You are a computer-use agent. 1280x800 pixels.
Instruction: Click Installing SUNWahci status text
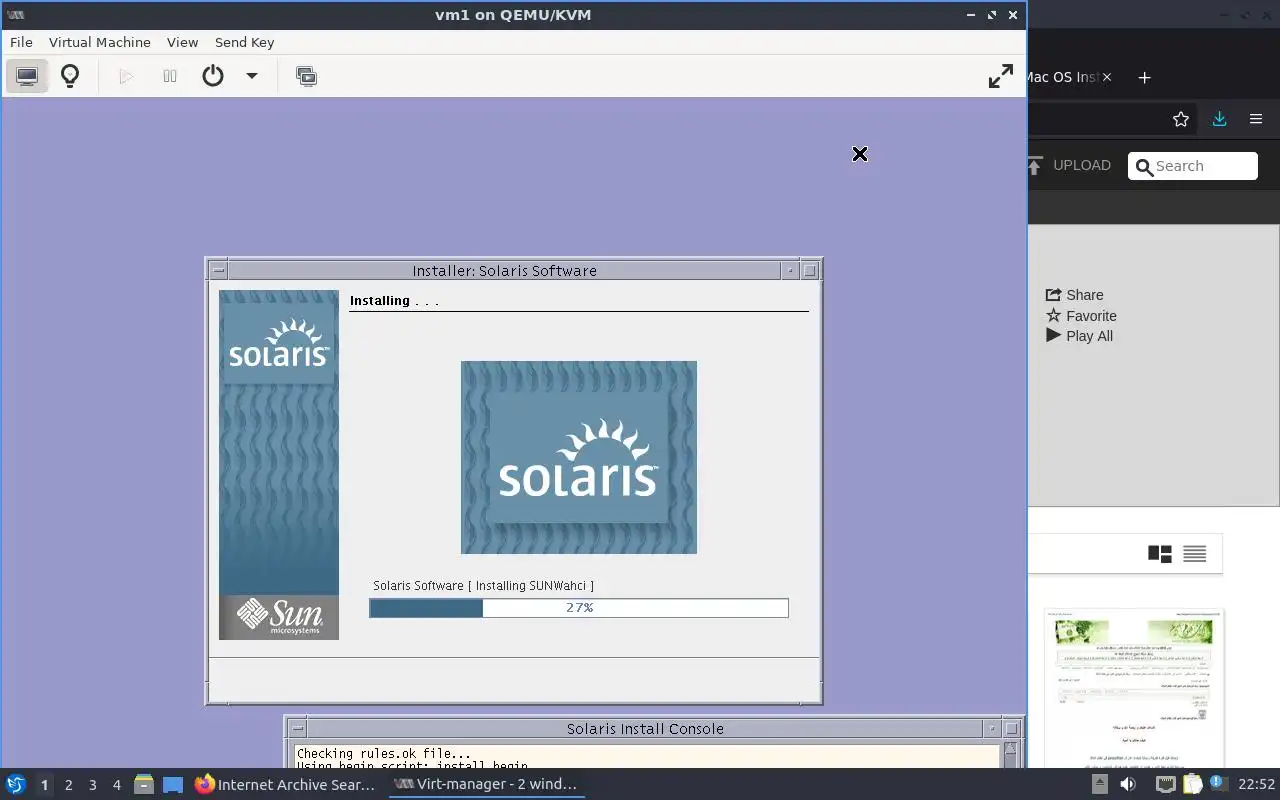[483, 586]
